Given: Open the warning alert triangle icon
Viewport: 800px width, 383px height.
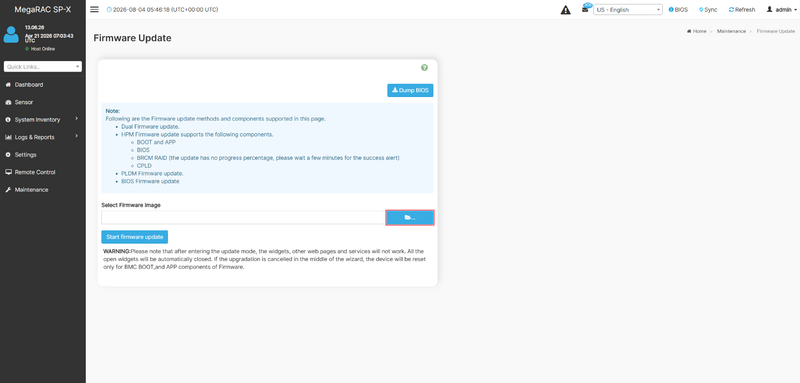Looking at the screenshot, I should (x=565, y=10).
